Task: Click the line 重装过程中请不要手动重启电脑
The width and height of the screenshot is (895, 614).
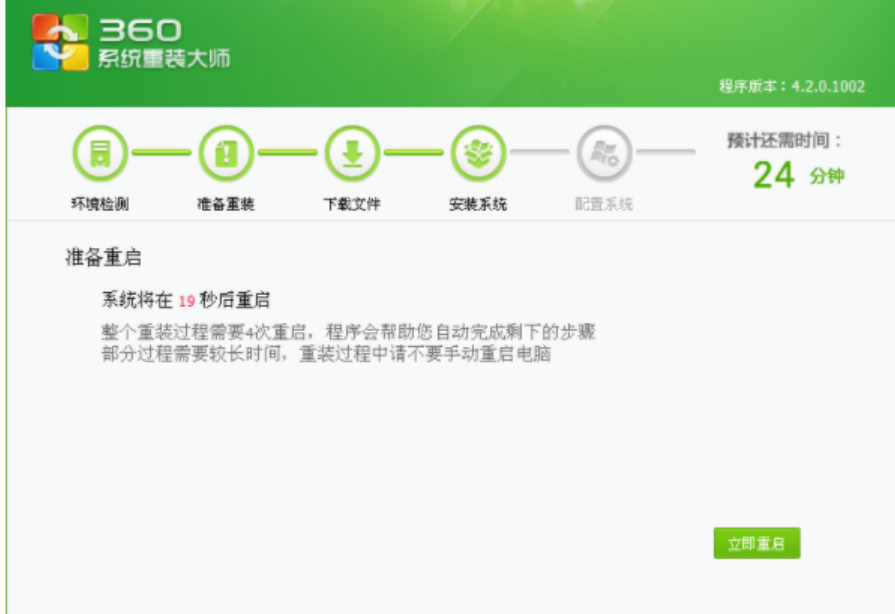Action: coord(425,354)
